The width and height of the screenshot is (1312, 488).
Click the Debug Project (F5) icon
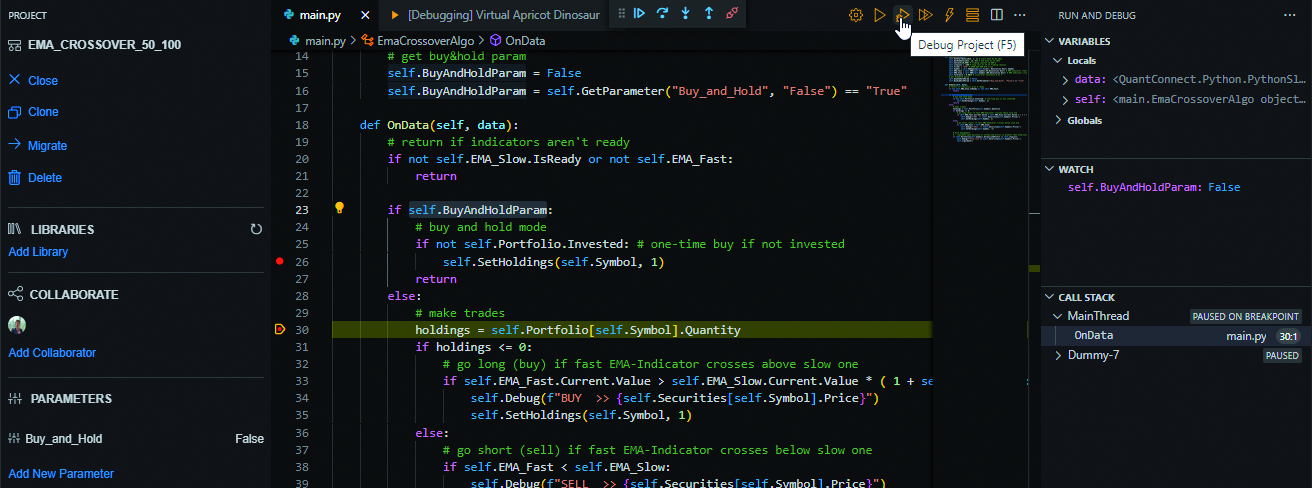point(902,15)
